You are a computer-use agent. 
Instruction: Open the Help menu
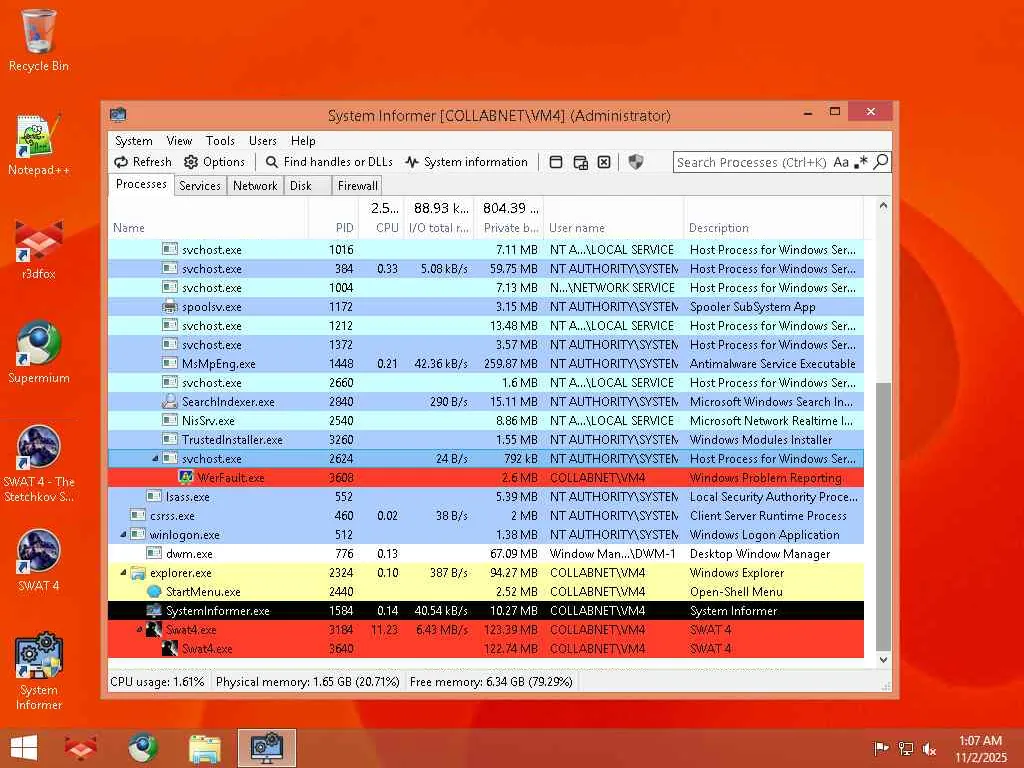click(x=303, y=141)
